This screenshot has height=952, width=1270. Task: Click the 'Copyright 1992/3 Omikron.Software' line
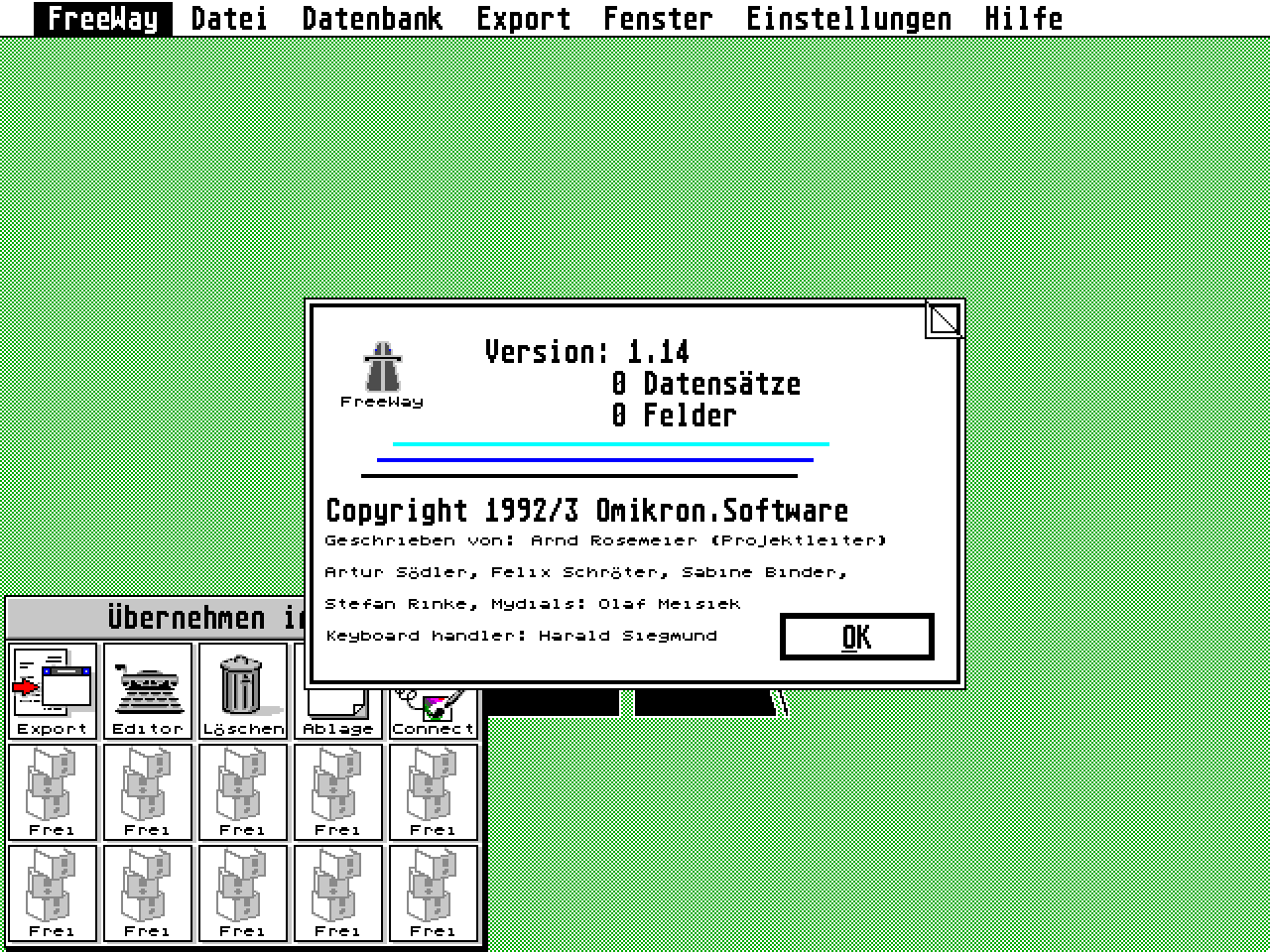coord(586,511)
